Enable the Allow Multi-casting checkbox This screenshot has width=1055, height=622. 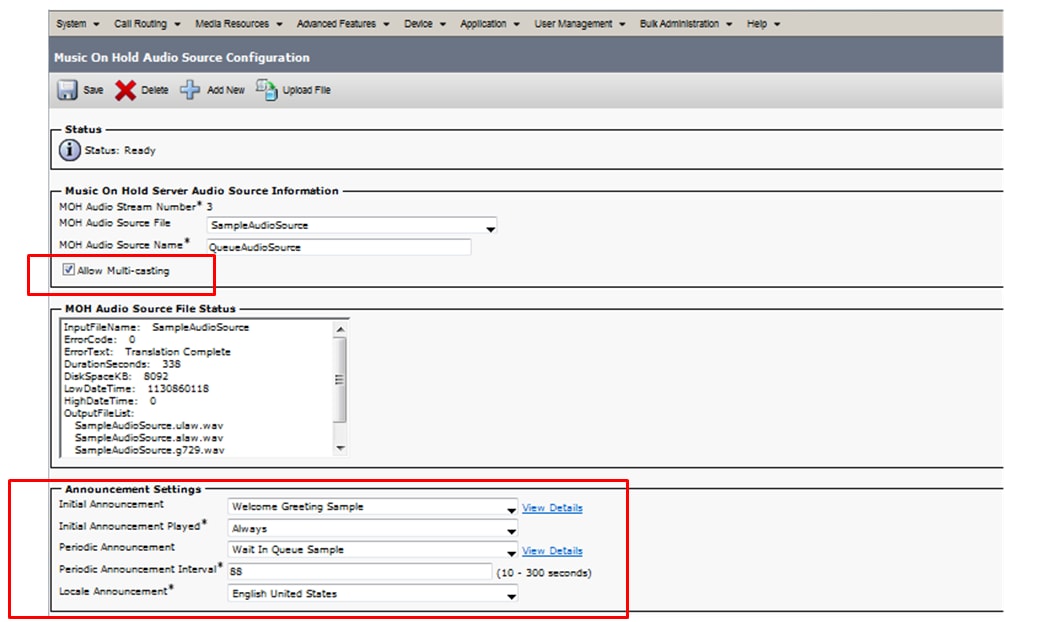pos(67,270)
